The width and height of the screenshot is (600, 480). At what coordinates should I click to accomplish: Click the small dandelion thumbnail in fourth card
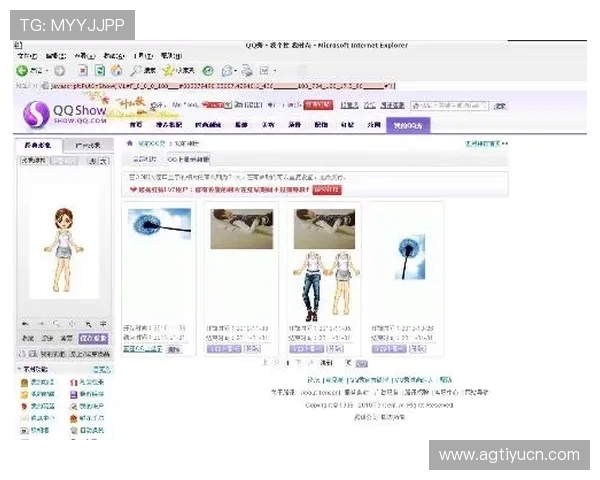[x=410, y=256]
